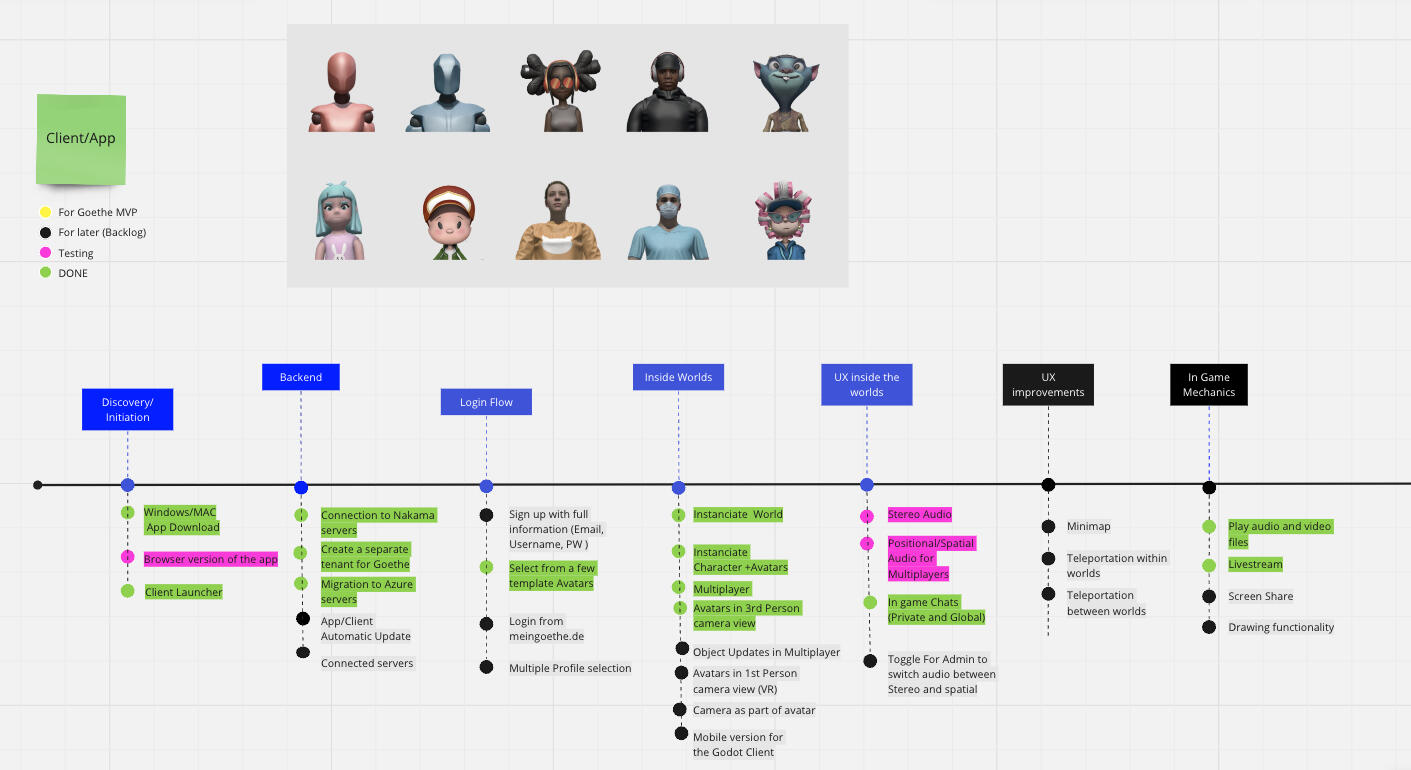1411x770 pixels.
Task: Select the black dot beside 'Minimap'
Action: tap(1048, 527)
